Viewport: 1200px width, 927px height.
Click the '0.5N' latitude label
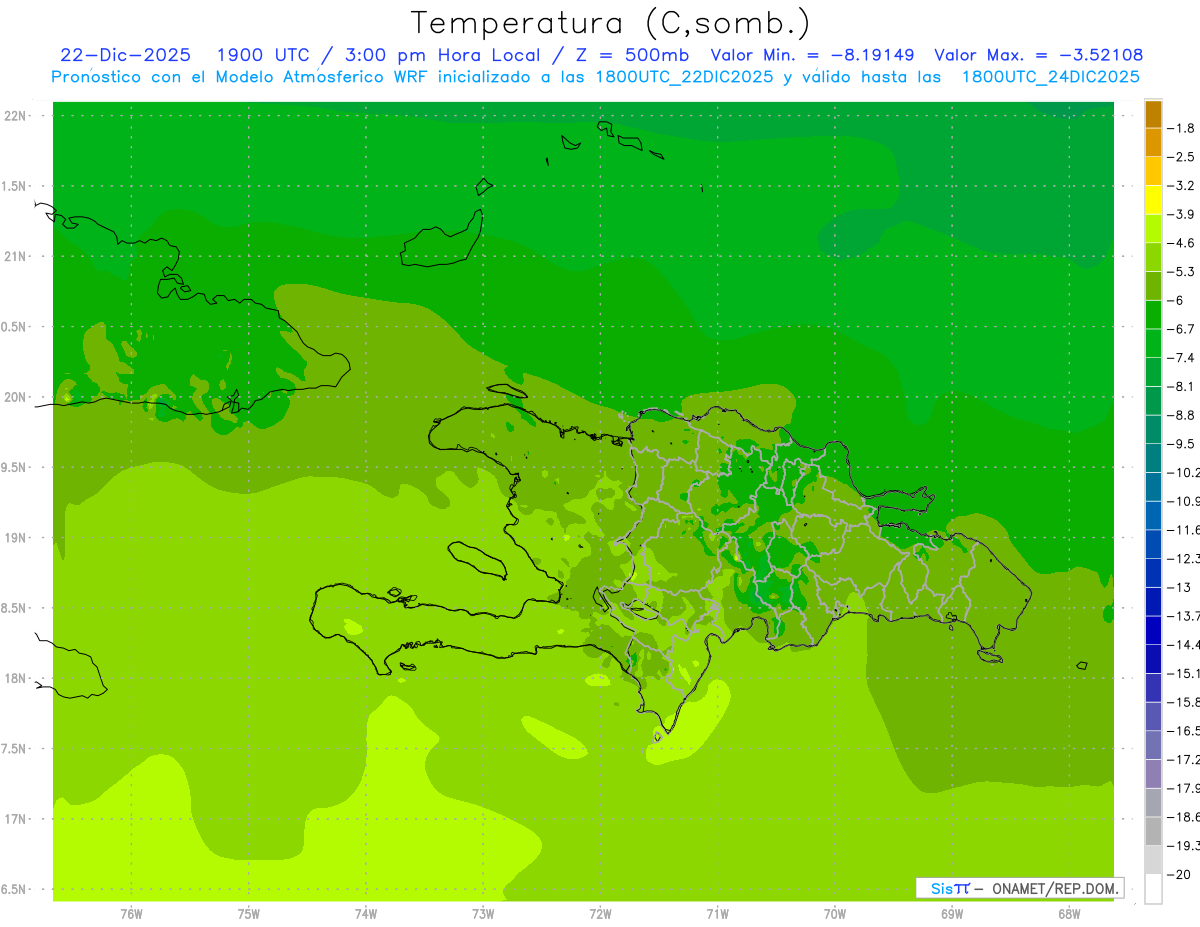coord(15,327)
